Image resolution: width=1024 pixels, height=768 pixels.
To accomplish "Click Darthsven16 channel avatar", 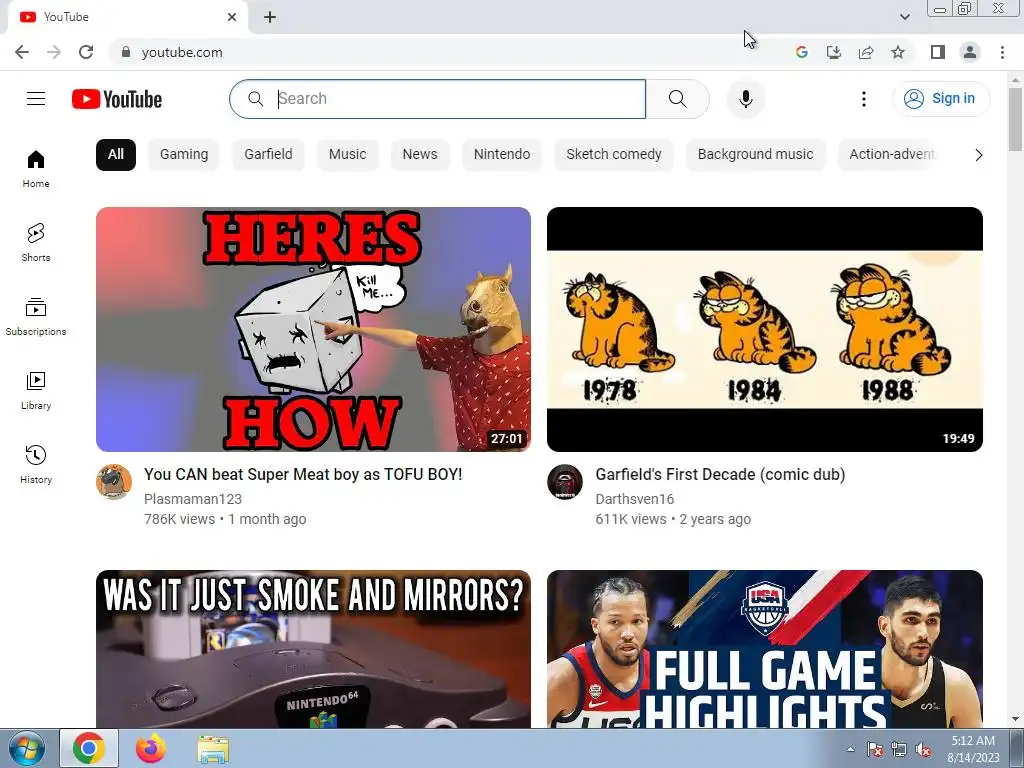I will [565, 482].
